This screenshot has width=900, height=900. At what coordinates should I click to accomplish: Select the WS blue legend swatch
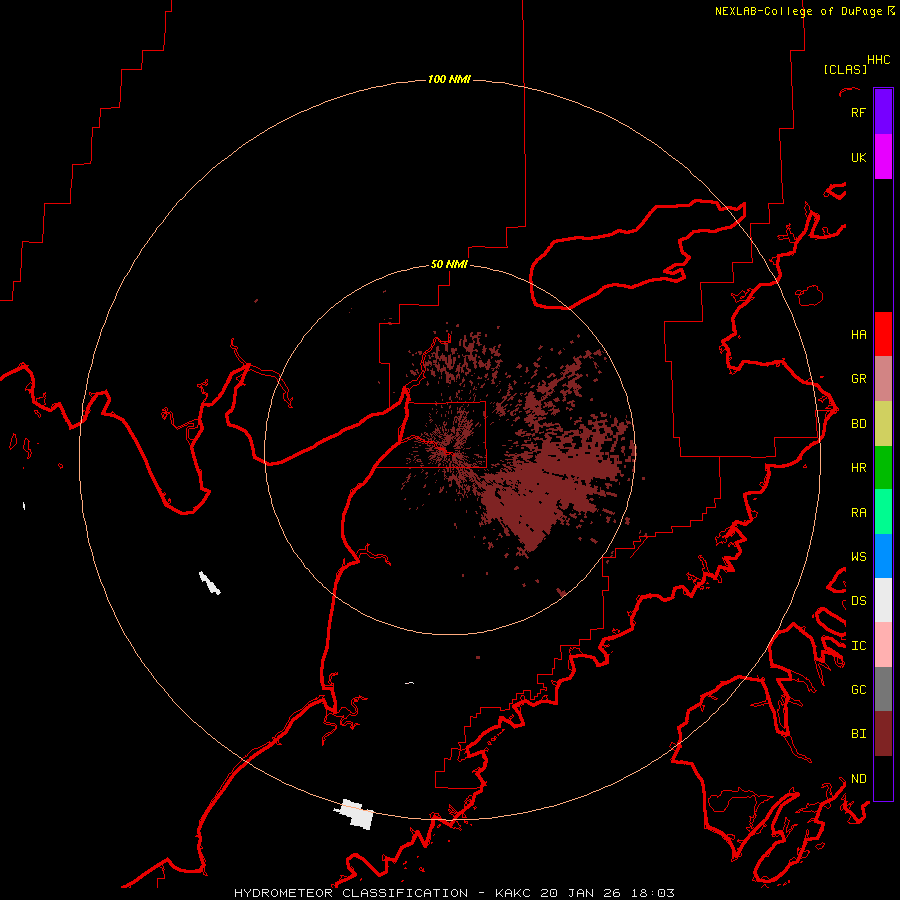click(883, 556)
